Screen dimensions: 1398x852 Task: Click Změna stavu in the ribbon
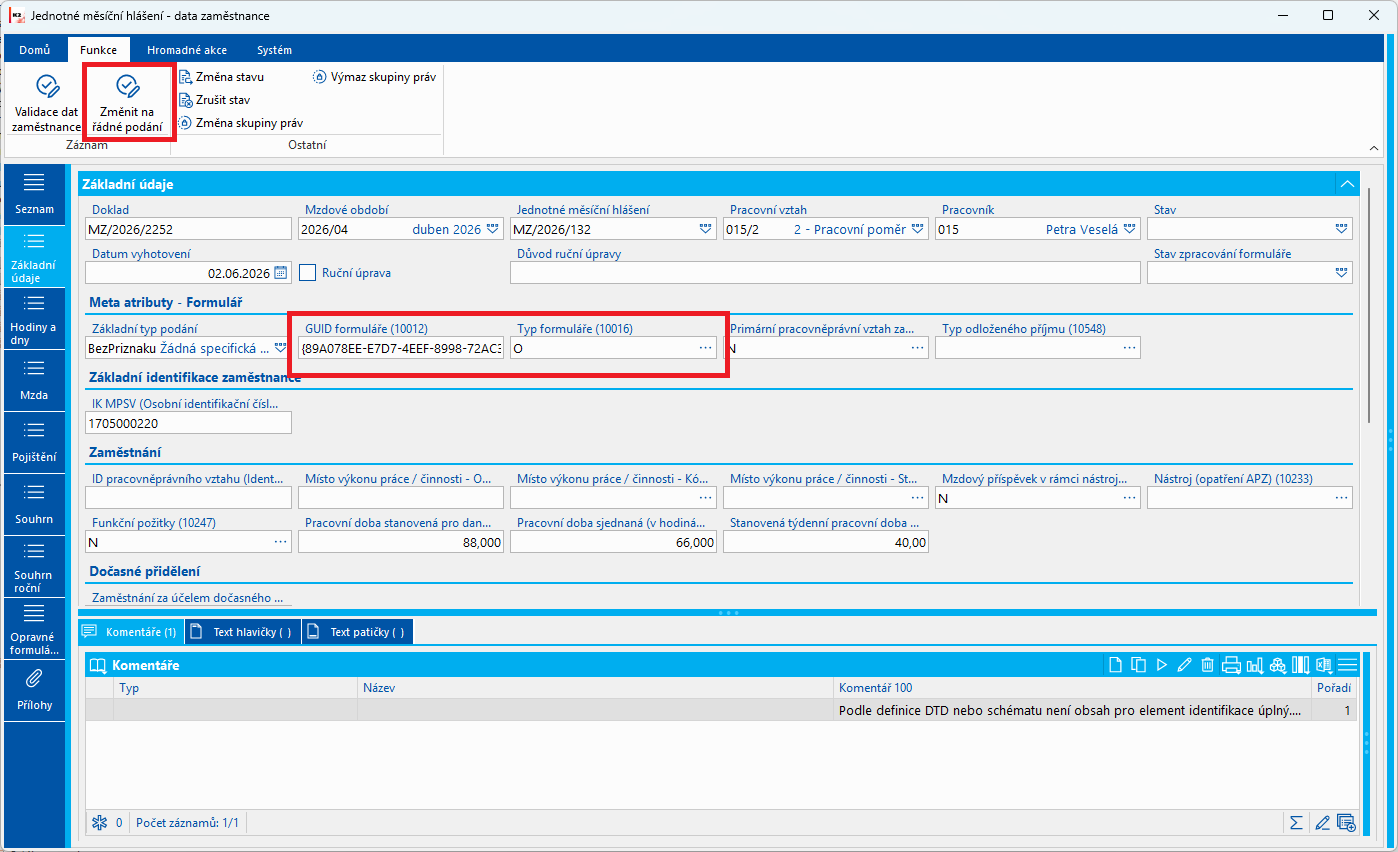click(x=221, y=77)
